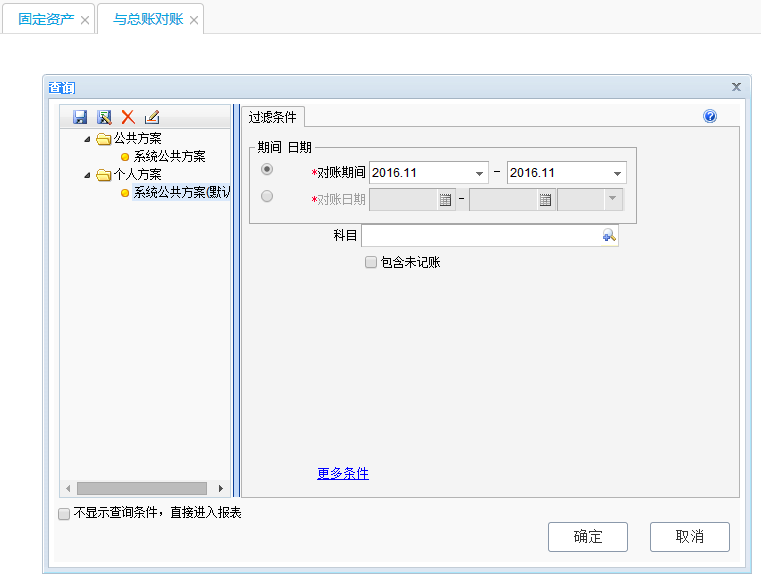Click the 公共方案 tree label
Image resolution: width=761 pixels, height=583 pixels.
[x=137, y=139]
